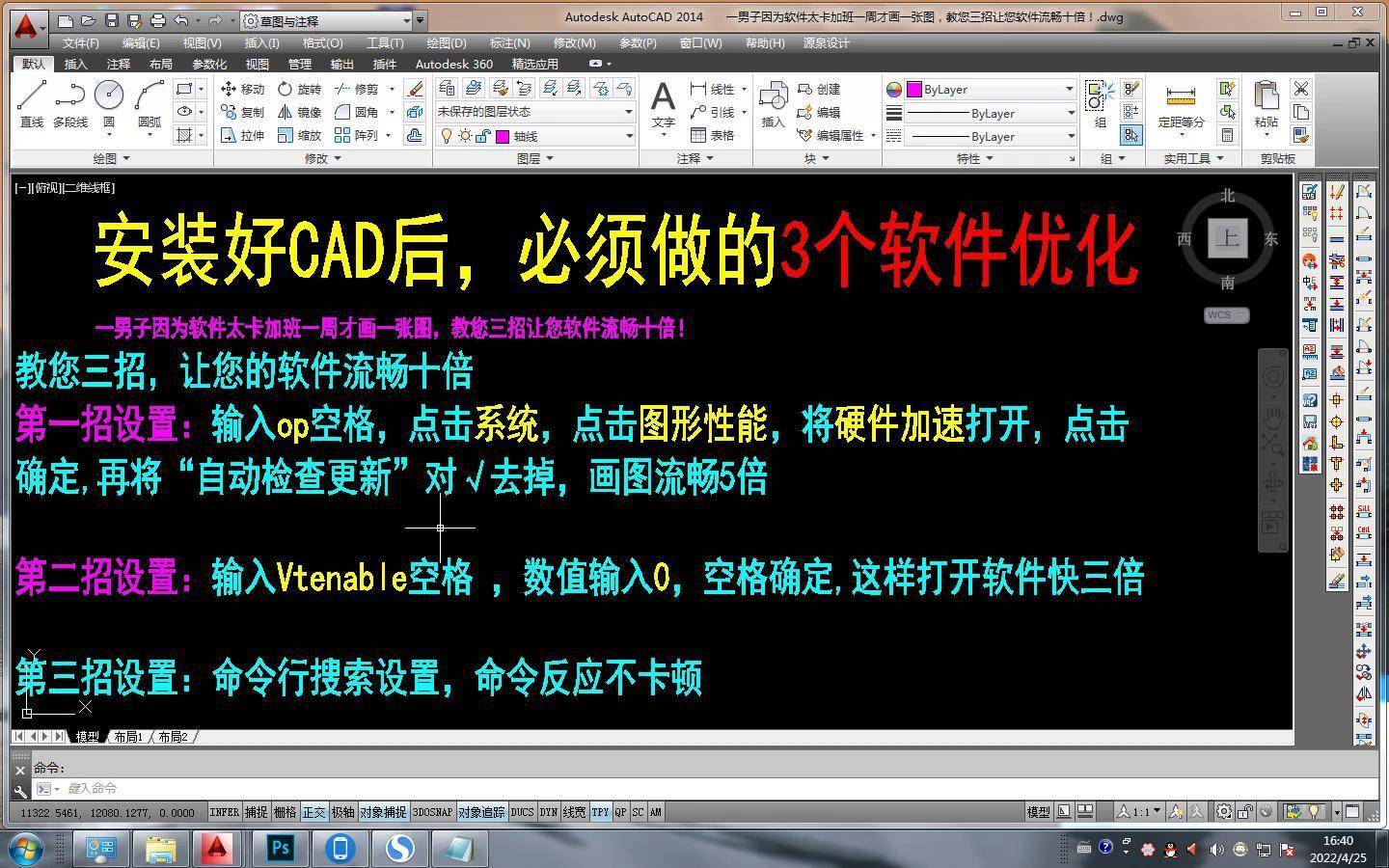The width and height of the screenshot is (1389, 868).
Task: Open the Text (文字) annotation tool
Action: point(663,104)
